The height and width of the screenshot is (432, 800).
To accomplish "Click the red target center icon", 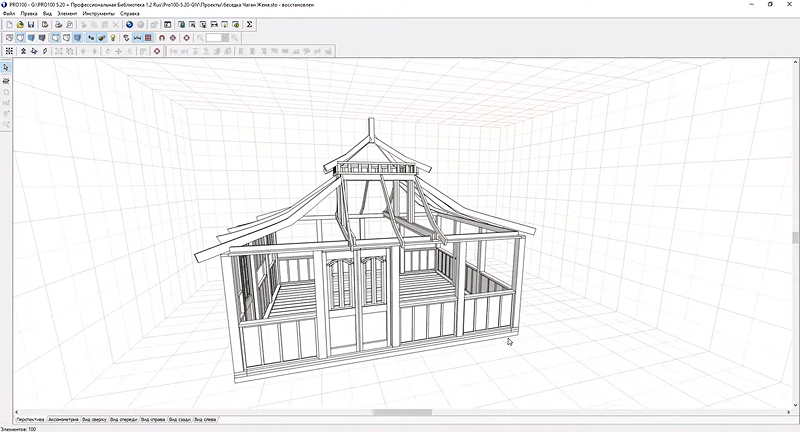I will [x=186, y=38].
